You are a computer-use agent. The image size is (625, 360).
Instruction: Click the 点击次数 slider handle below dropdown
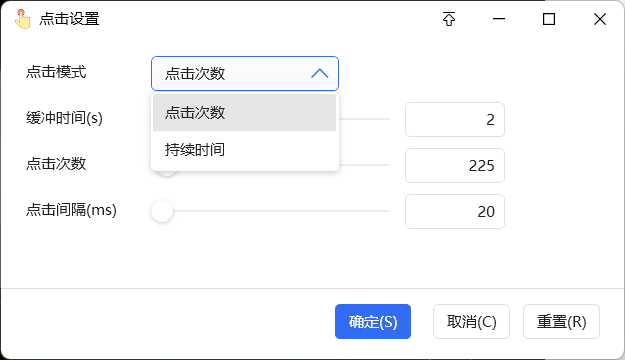pyautogui.click(x=167, y=173)
